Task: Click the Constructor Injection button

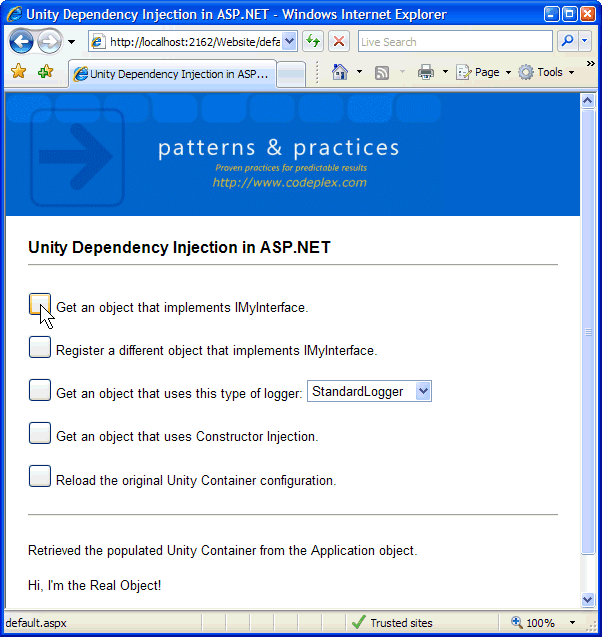Action: (x=40, y=433)
